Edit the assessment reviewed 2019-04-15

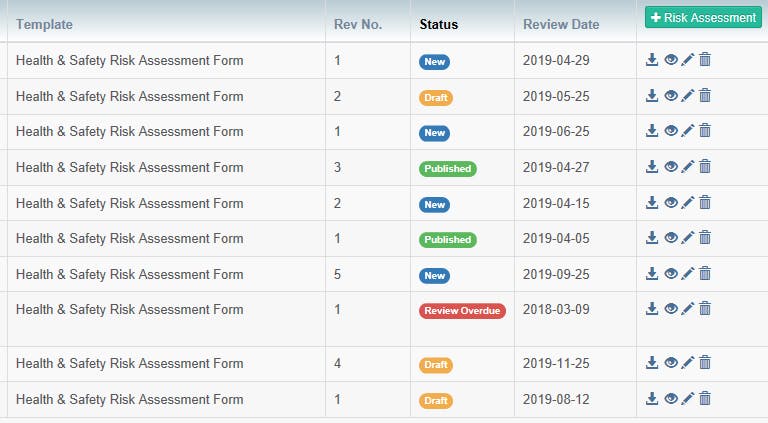(x=688, y=202)
